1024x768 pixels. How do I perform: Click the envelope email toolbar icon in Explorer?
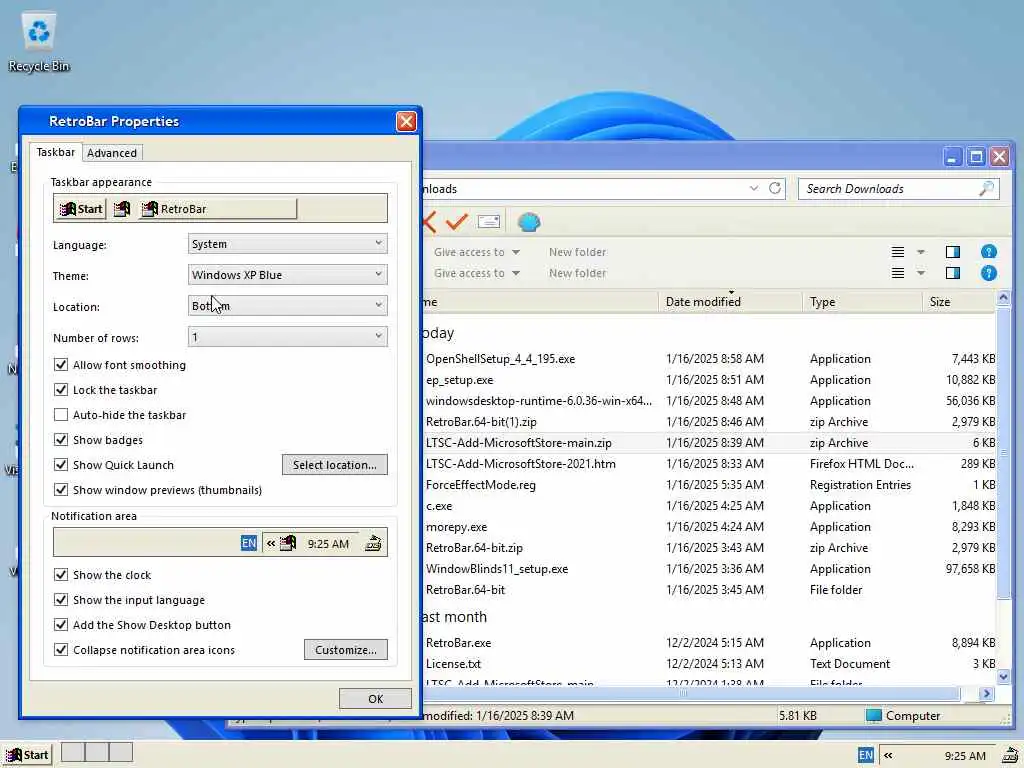(488, 222)
